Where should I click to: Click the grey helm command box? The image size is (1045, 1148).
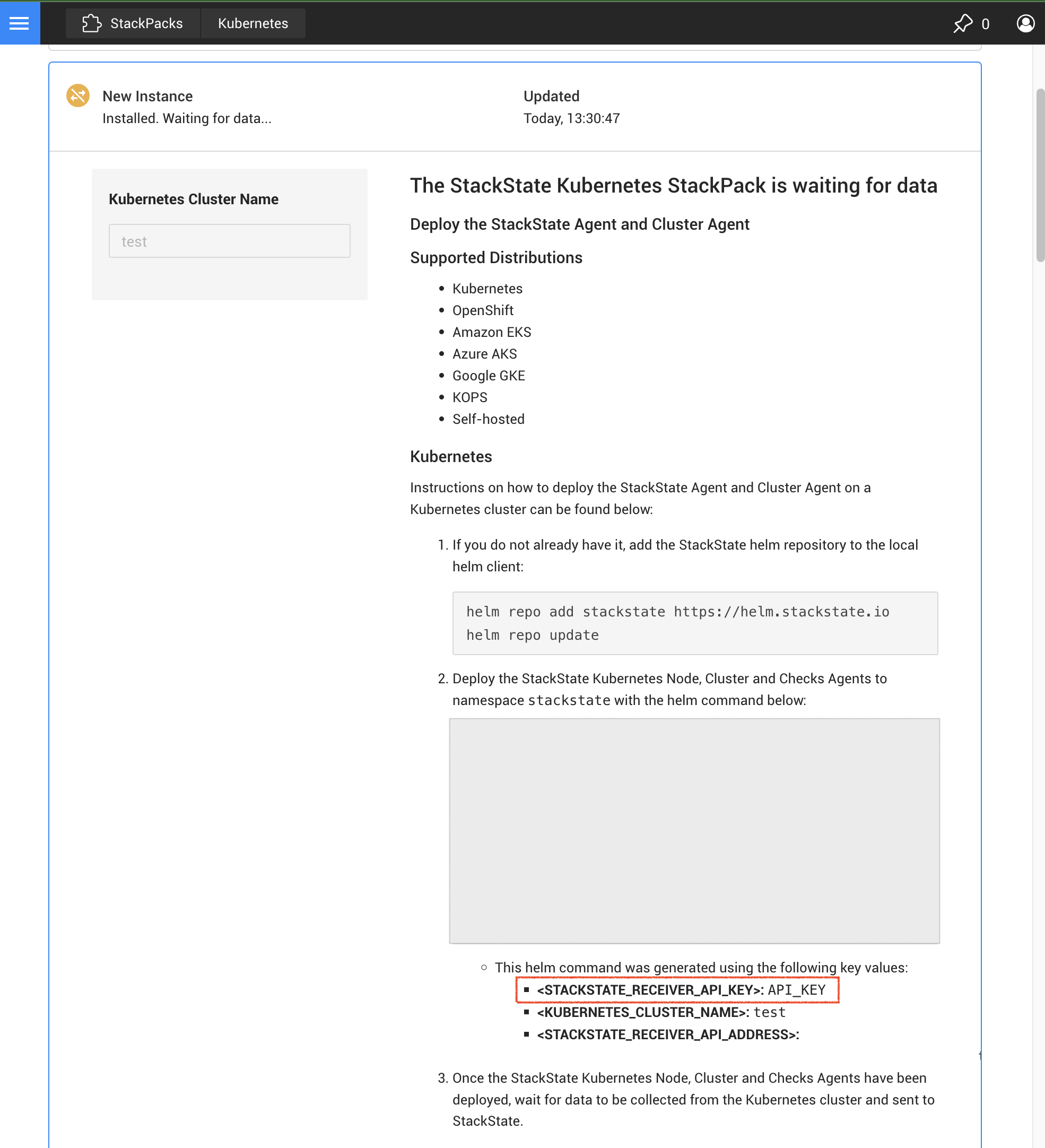(x=694, y=830)
